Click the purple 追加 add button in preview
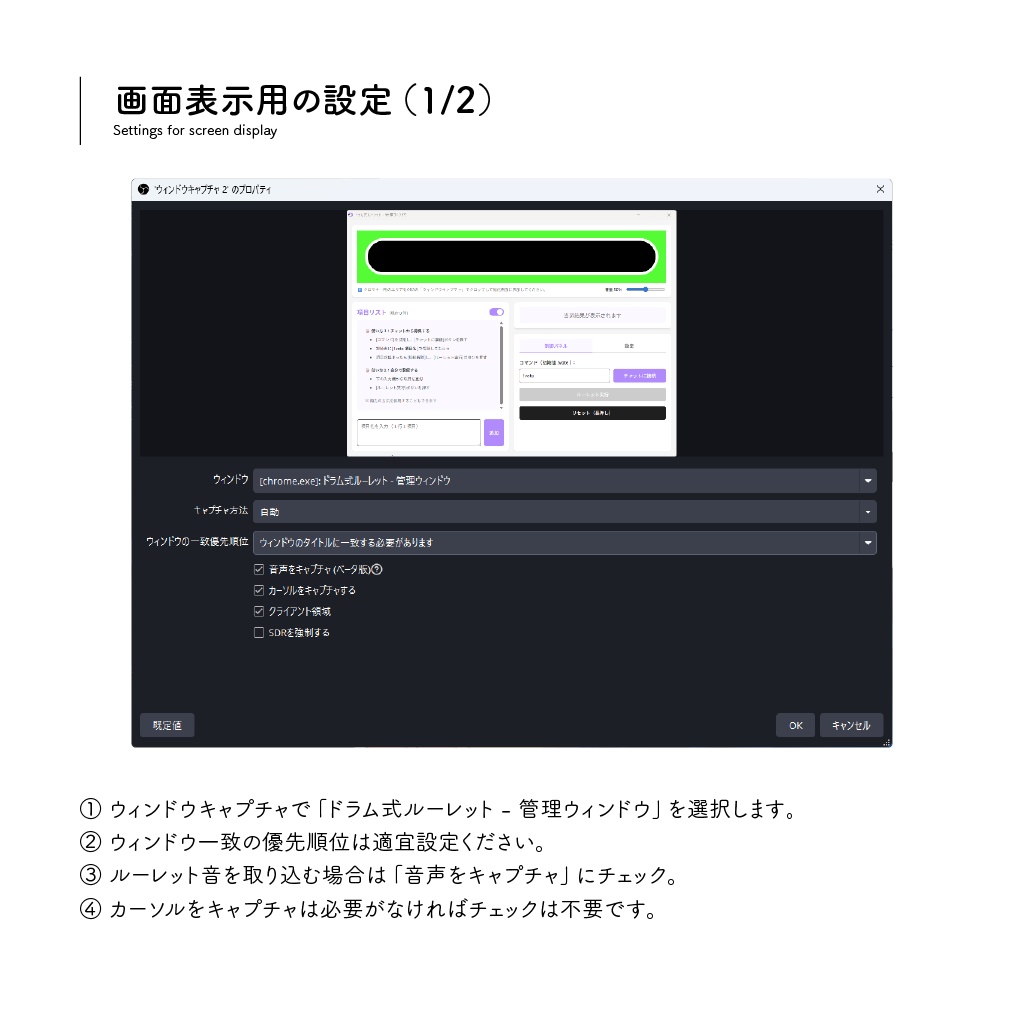This screenshot has width=1024, height=1024. [494, 433]
